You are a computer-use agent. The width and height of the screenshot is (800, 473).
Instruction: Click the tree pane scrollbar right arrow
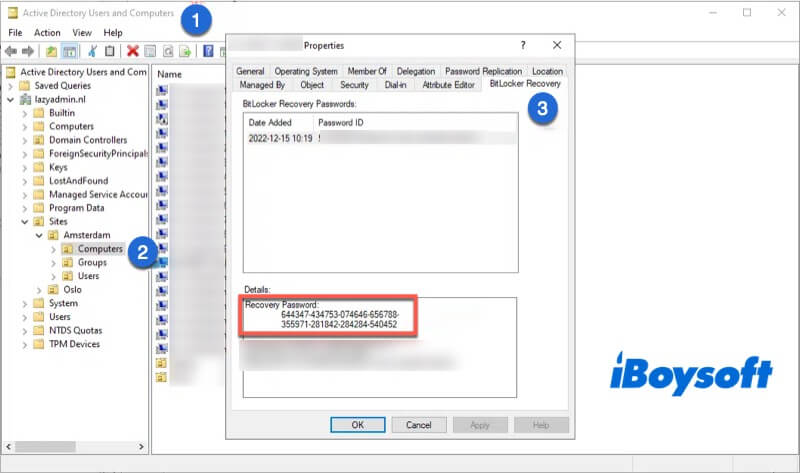pos(141,446)
